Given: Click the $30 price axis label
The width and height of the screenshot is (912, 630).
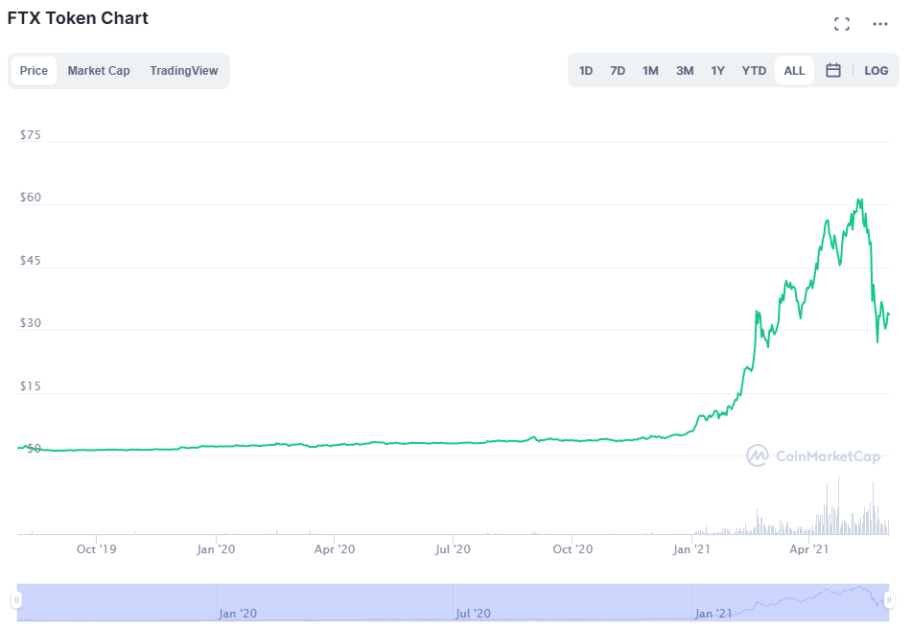Looking at the screenshot, I should [30, 323].
